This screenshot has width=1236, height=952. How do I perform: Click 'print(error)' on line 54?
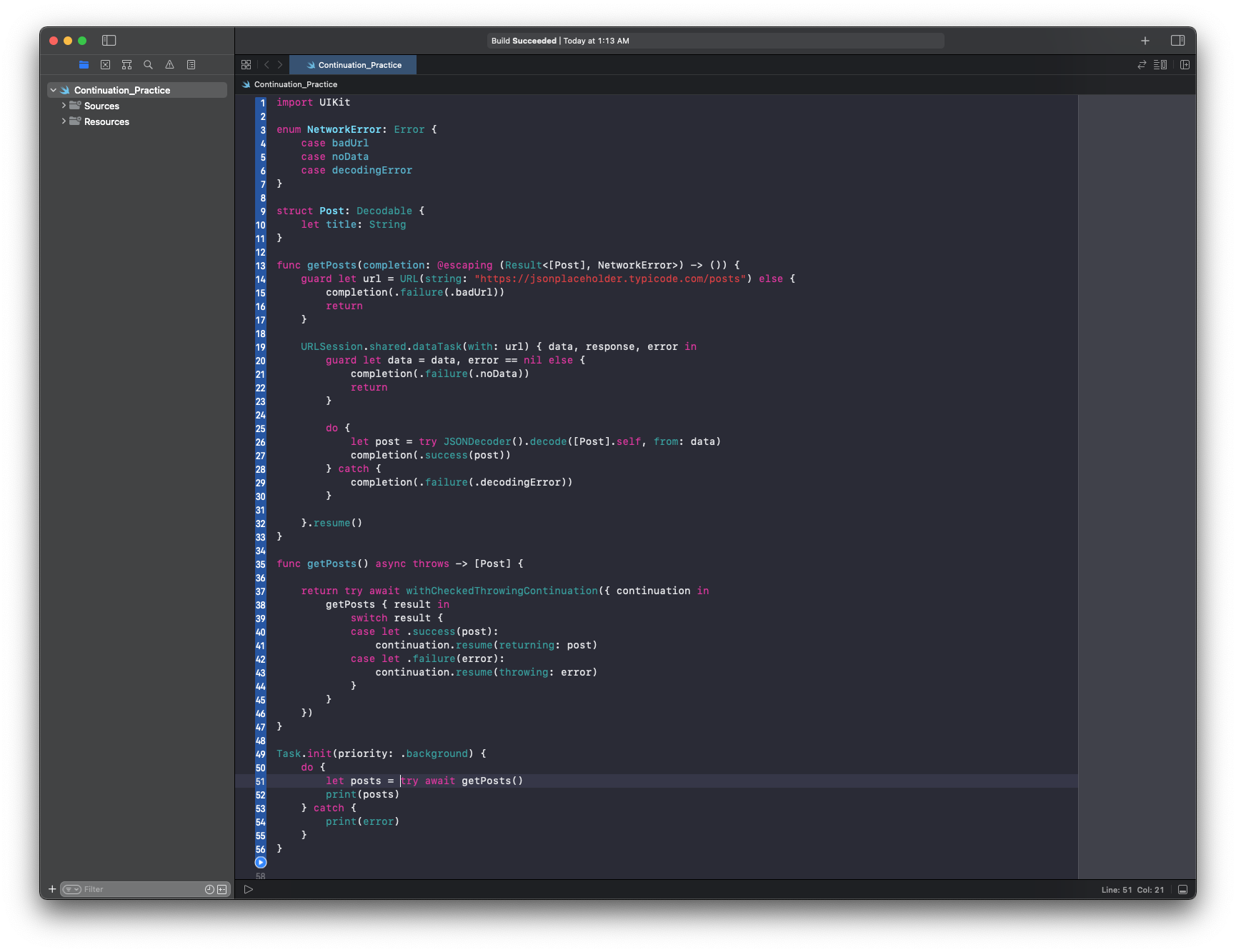click(x=363, y=821)
